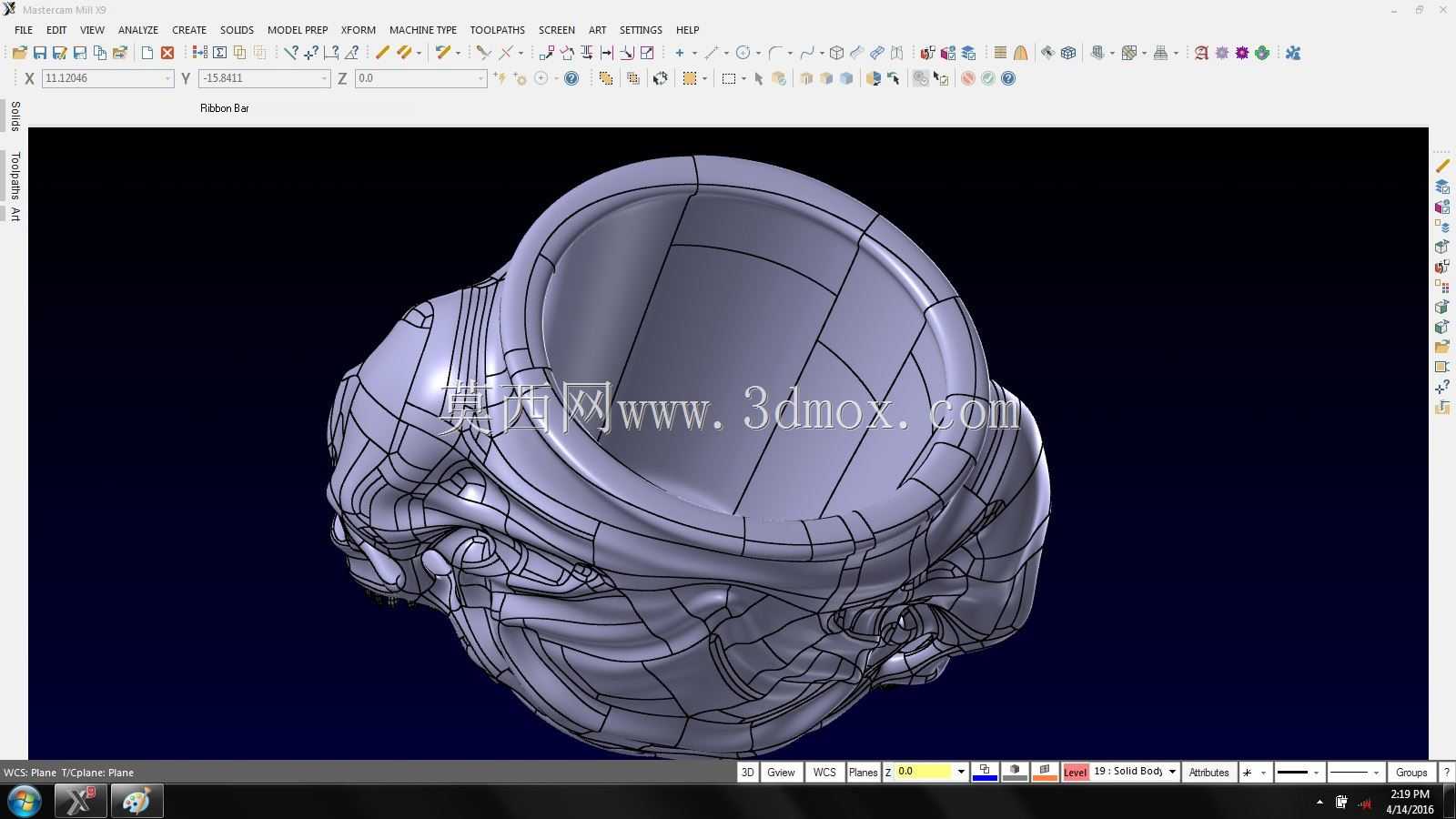
Task: Click the status bar question mark help button
Action: [x=1446, y=772]
